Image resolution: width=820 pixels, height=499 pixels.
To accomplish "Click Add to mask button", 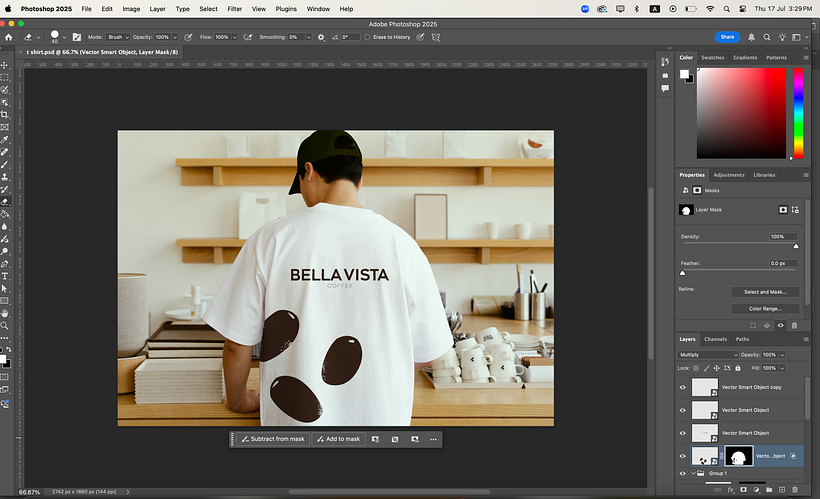I will (x=338, y=439).
